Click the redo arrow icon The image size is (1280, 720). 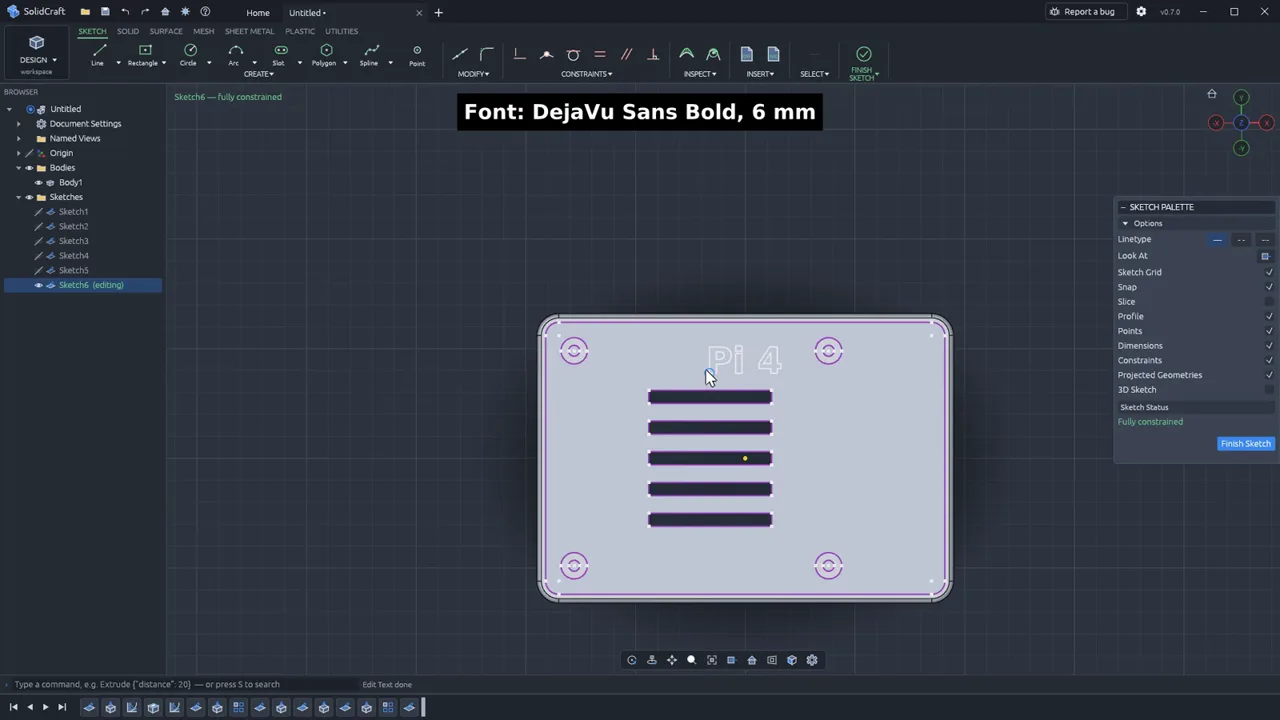pos(145,12)
